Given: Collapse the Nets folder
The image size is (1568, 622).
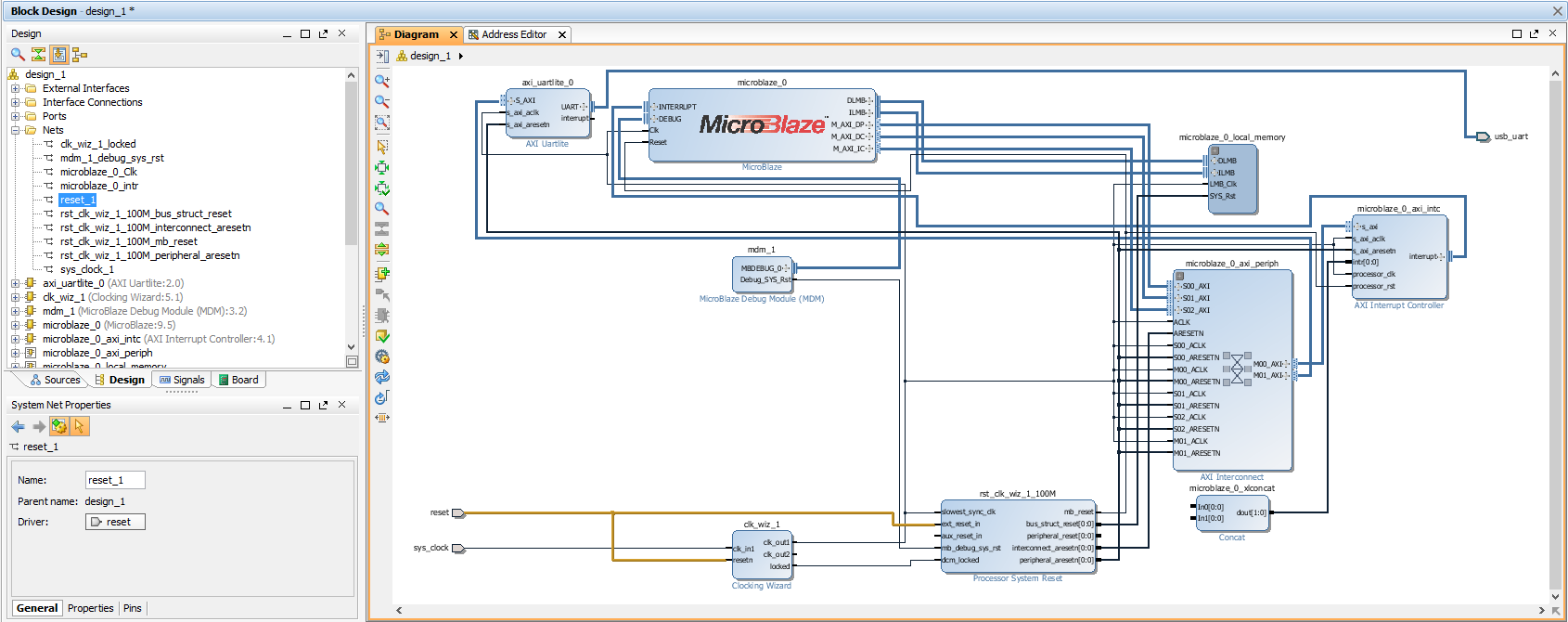Looking at the screenshot, I should [x=15, y=130].
